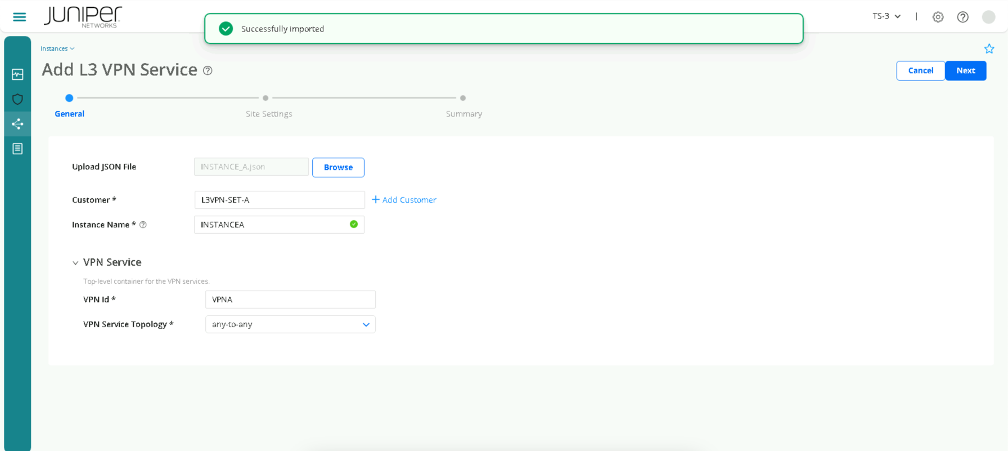
Task: Click the 'Upload JSON File' label
Action: [x=104, y=167]
